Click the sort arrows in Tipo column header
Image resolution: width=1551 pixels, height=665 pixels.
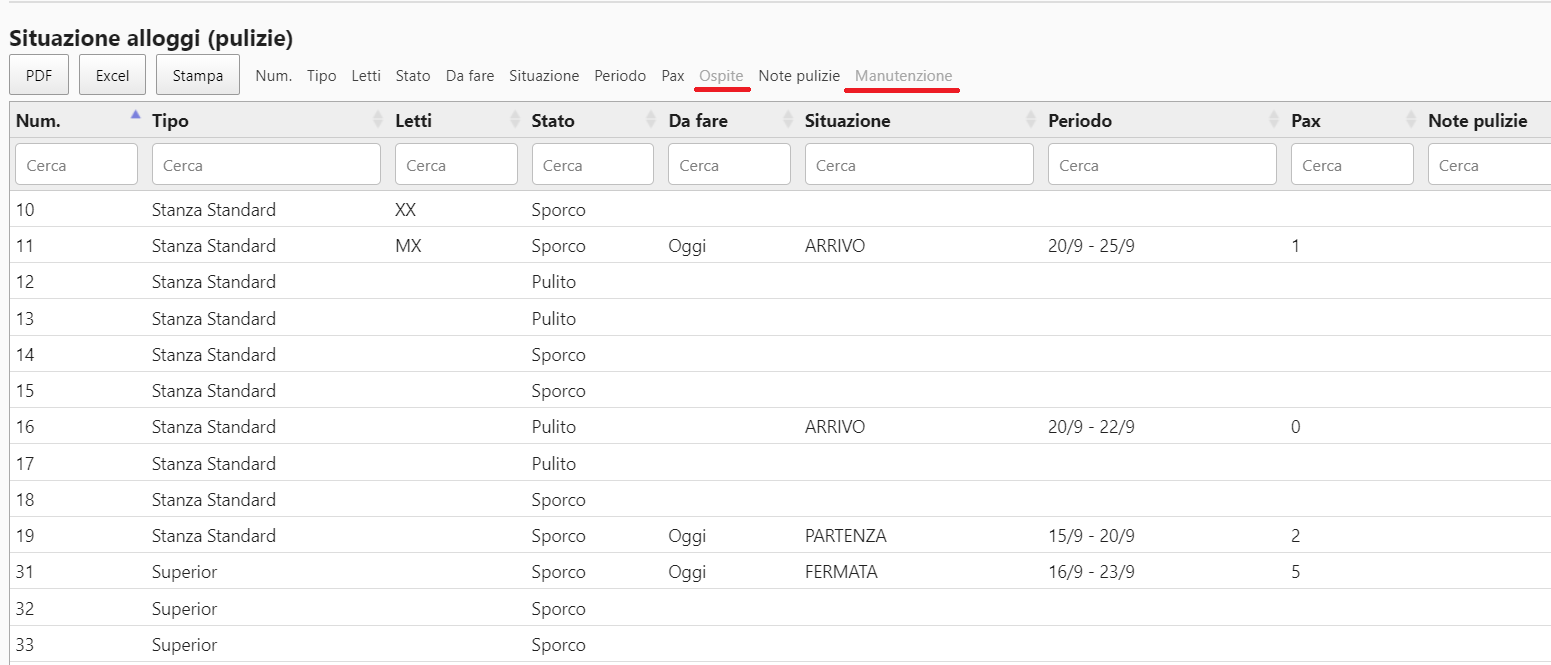(378, 120)
